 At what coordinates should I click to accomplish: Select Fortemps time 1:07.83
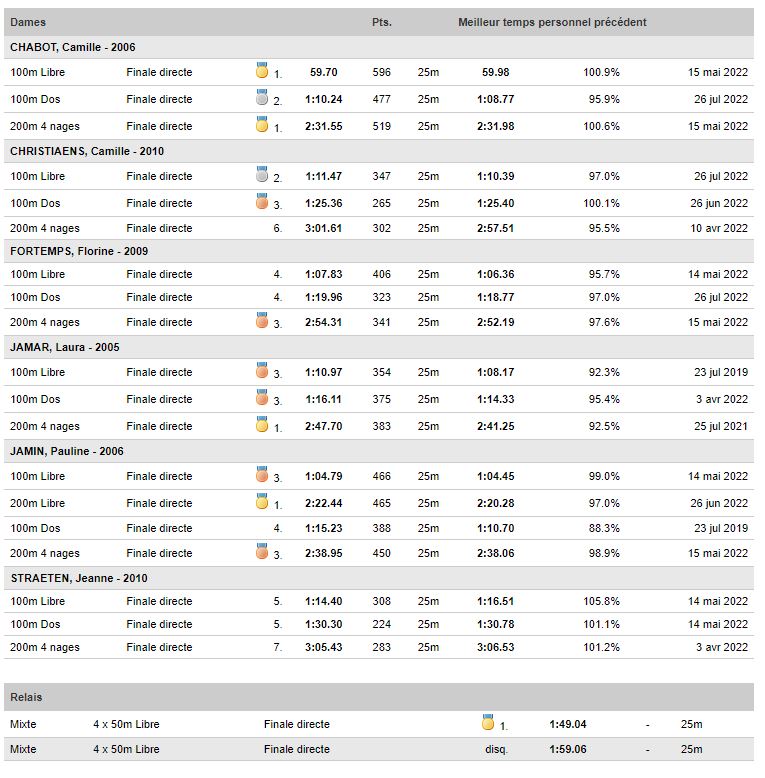coord(323,274)
